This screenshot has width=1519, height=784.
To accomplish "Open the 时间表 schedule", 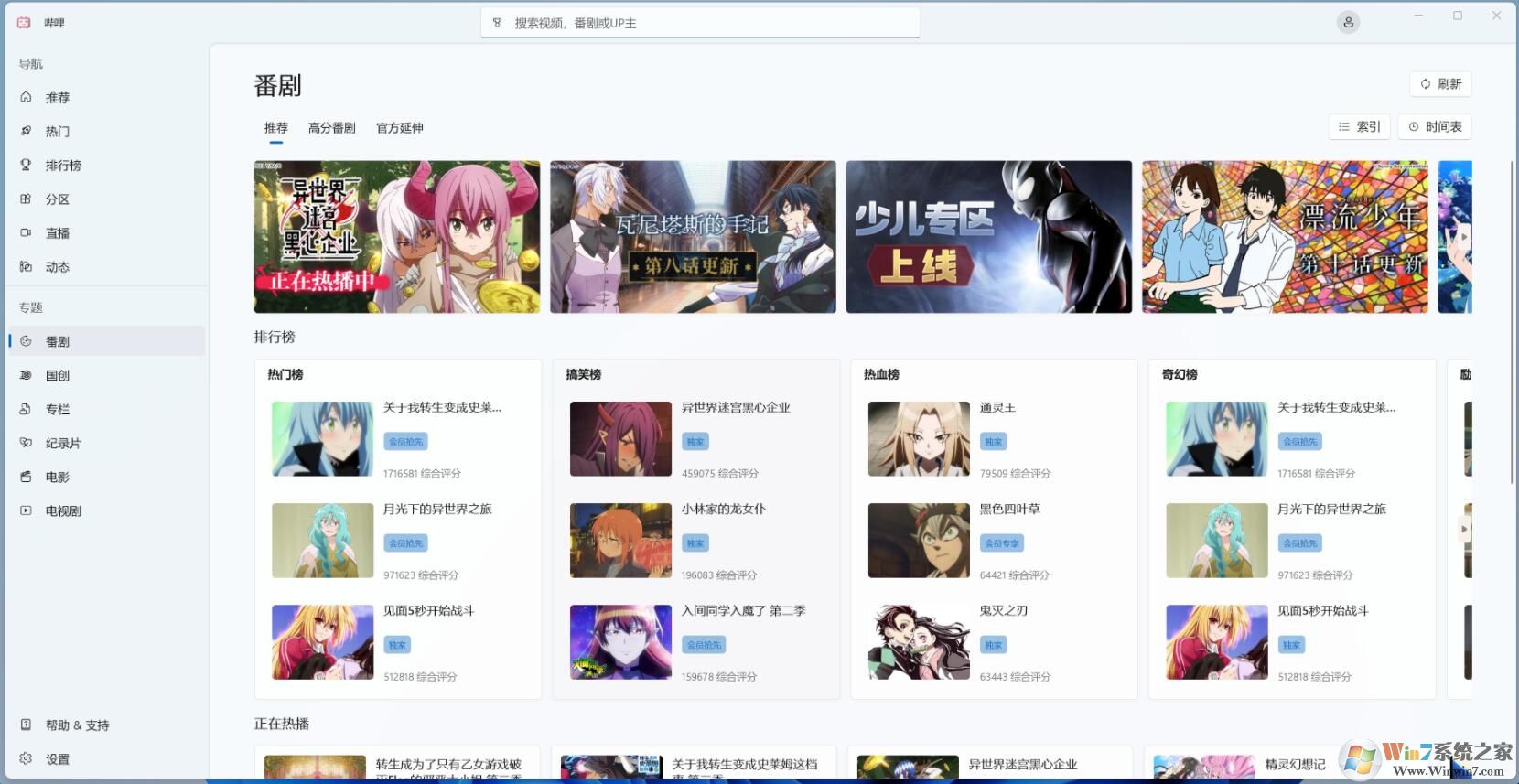I will [1435, 127].
